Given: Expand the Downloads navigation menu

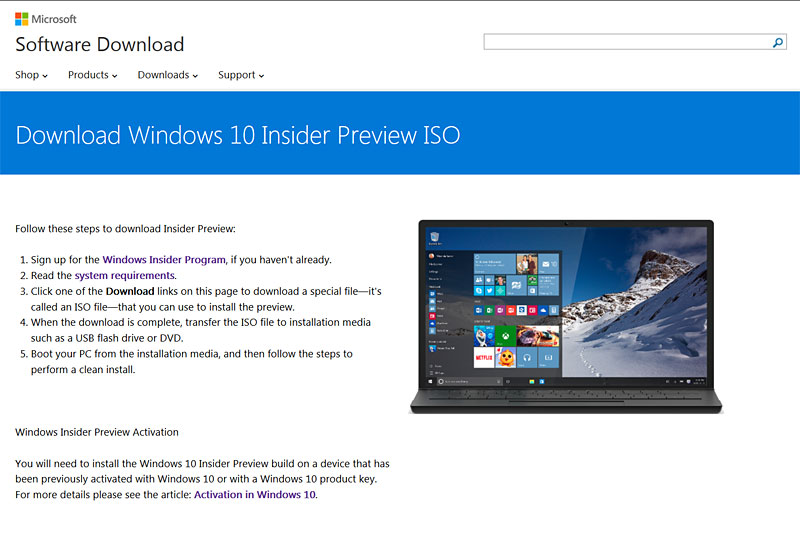Looking at the screenshot, I should [x=167, y=75].
